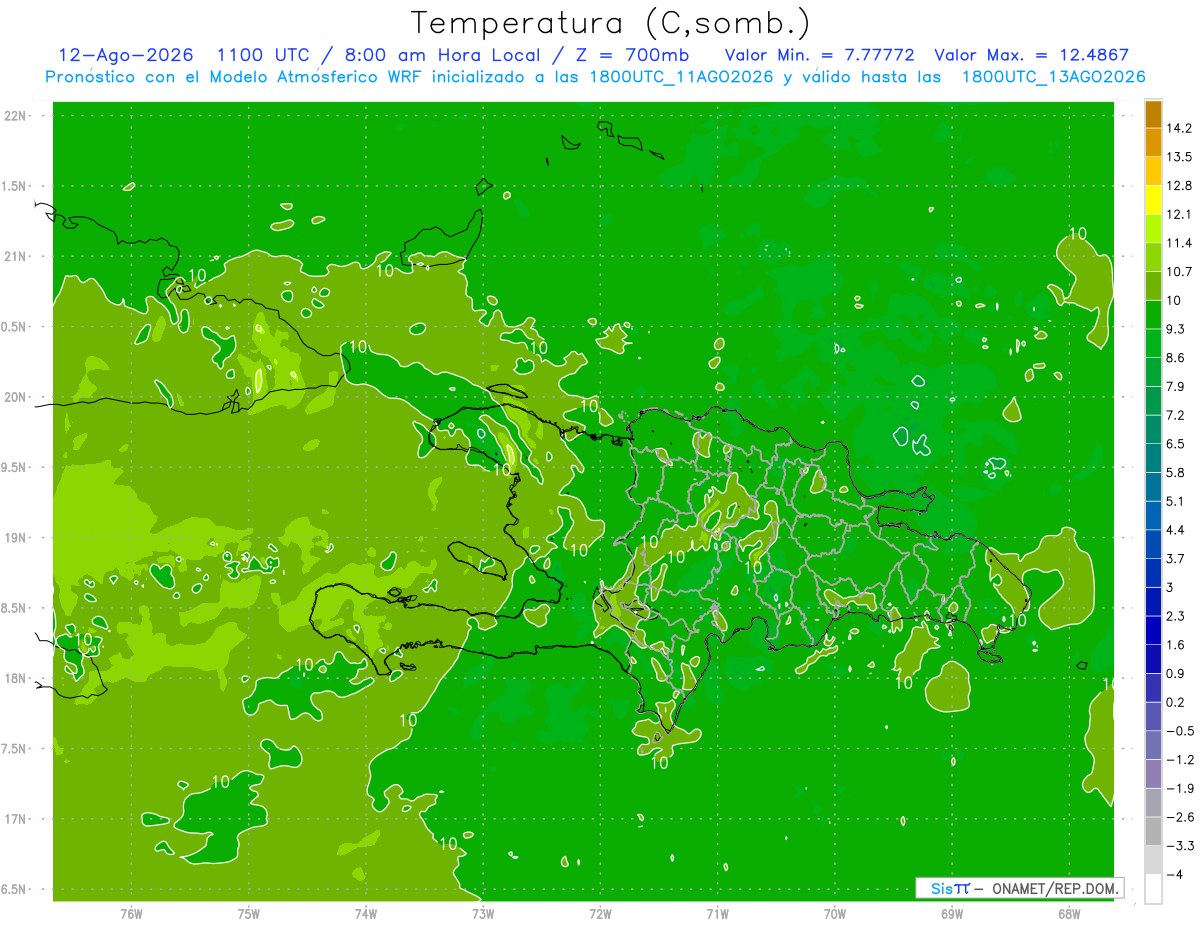The image size is (1200, 927).
Task: Click the deep blue swatch between 2.3 and 1.6
Action: click(1153, 630)
